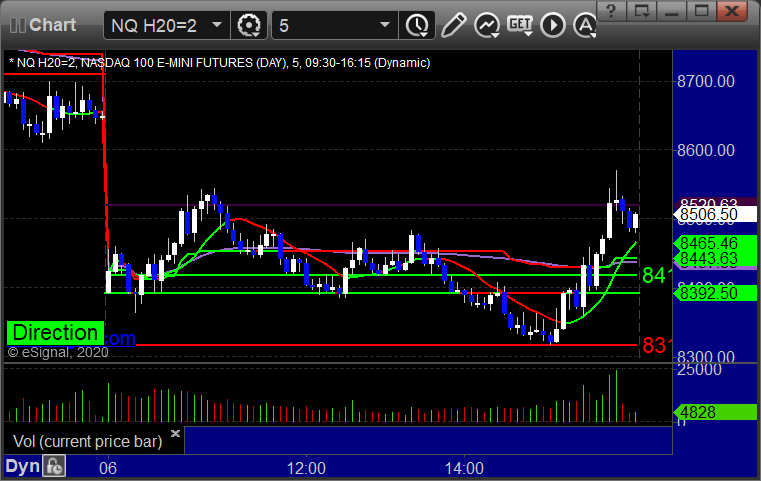This screenshot has height=481, width=761.
Task: Click the 8392.50 green price marker
Action: pos(708,293)
